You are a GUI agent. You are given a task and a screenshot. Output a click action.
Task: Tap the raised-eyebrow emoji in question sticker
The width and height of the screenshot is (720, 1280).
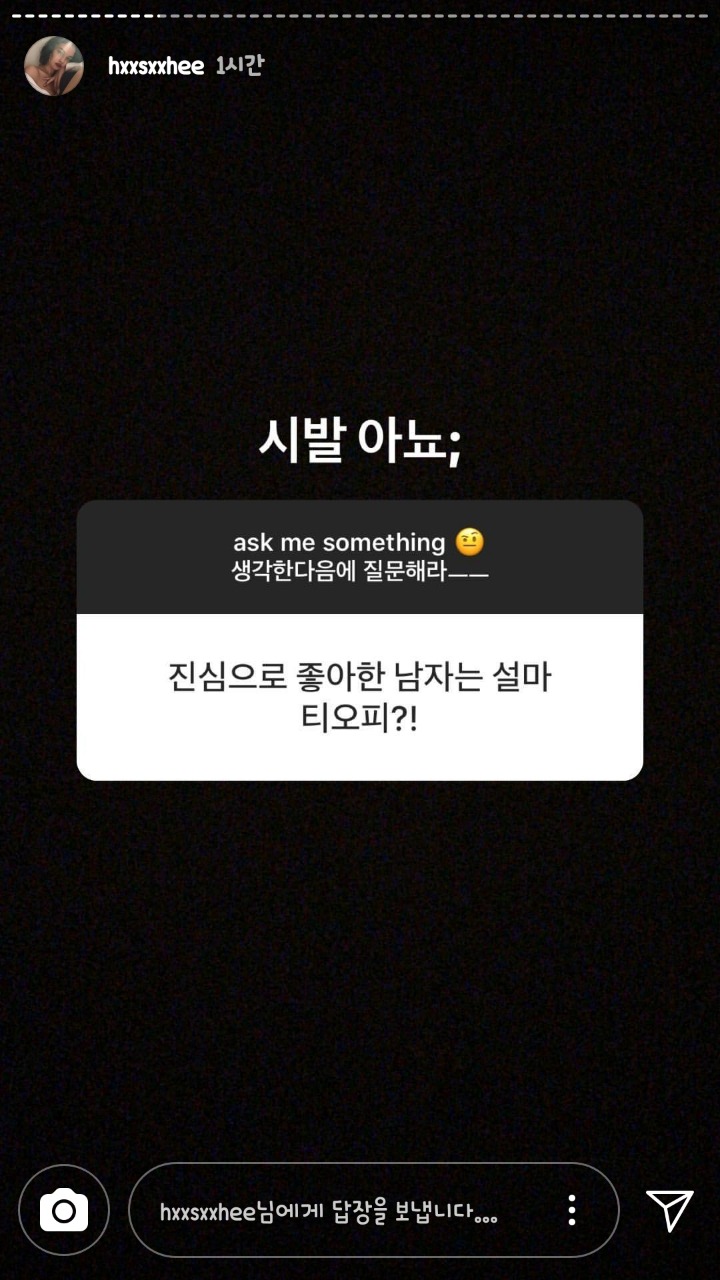click(x=470, y=543)
